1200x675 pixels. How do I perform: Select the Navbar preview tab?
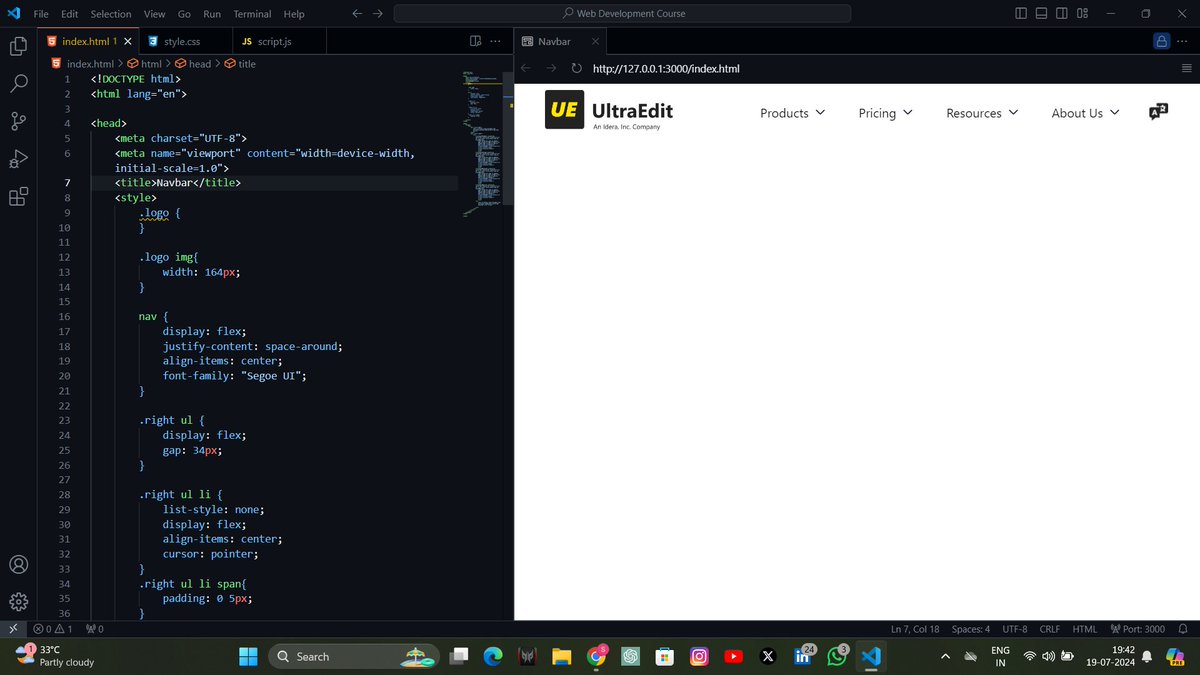click(559, 41)
